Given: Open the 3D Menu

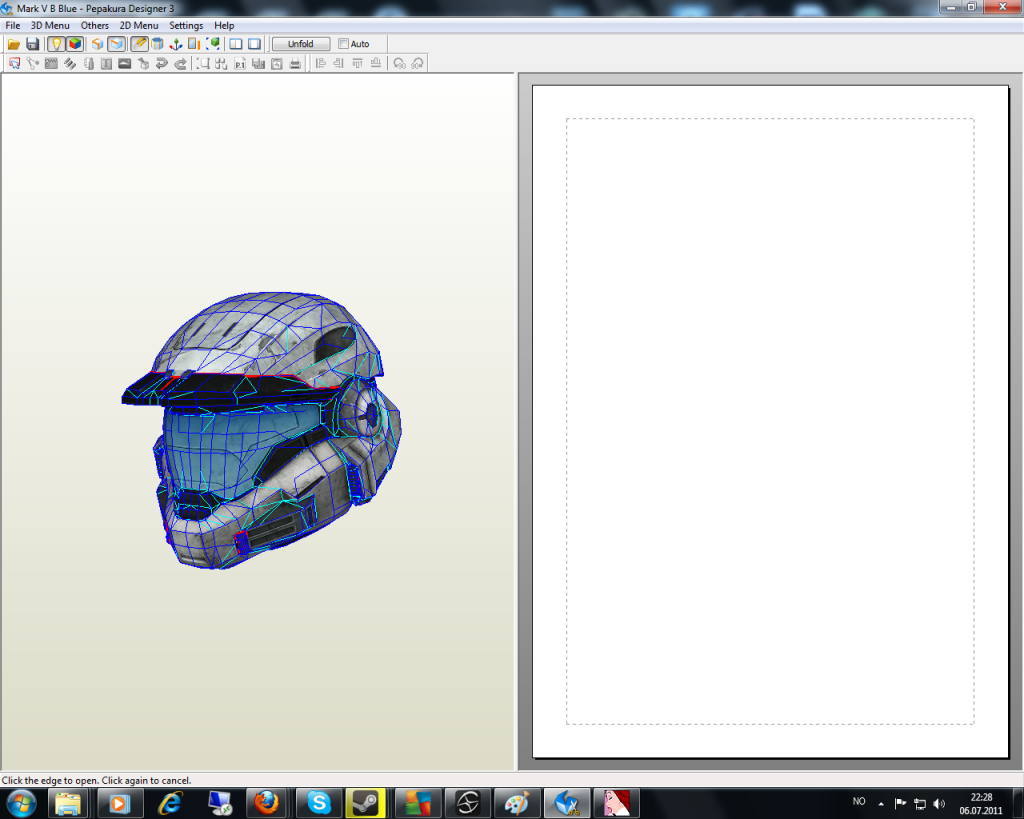Looking at the screenshot, I should [50, 25].
